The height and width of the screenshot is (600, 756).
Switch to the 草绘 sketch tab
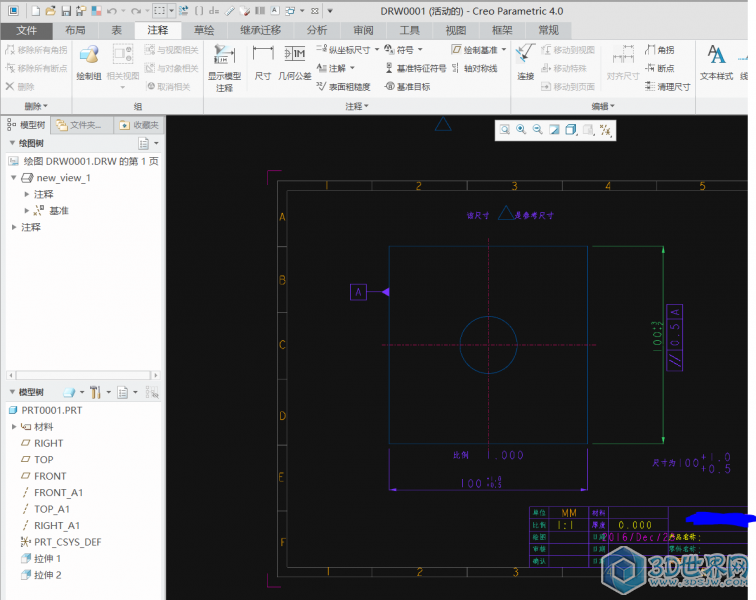(x=204, y=30)
